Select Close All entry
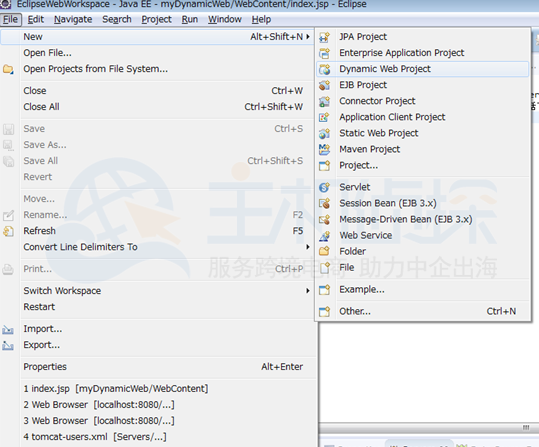 [x=157, y=107]
